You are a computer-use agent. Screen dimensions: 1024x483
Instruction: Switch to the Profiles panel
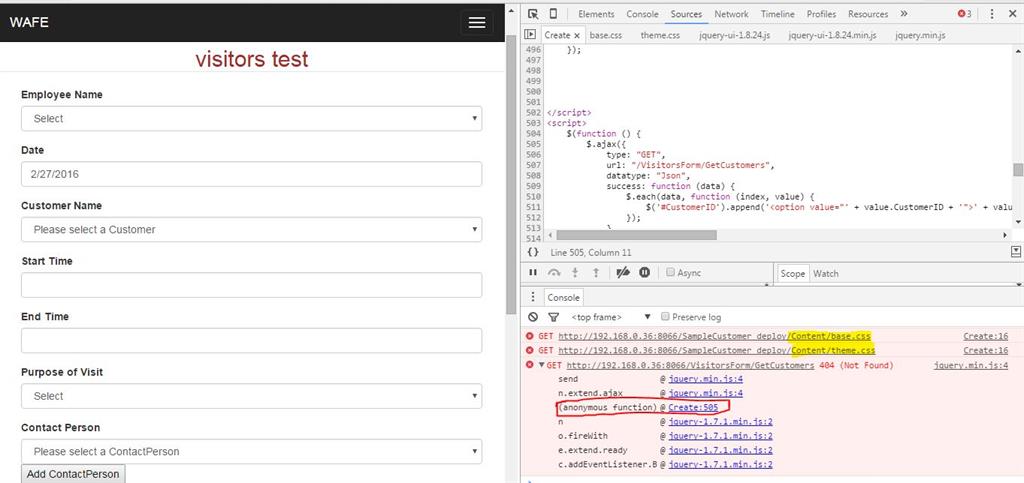[821, 14]
